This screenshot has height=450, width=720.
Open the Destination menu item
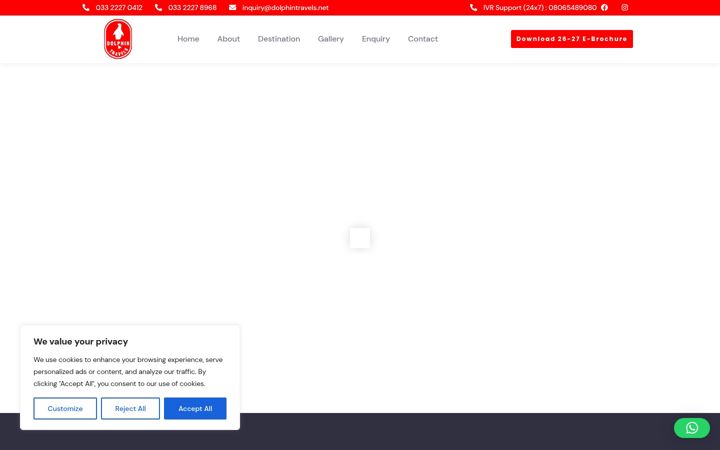(x=279, y=39)
